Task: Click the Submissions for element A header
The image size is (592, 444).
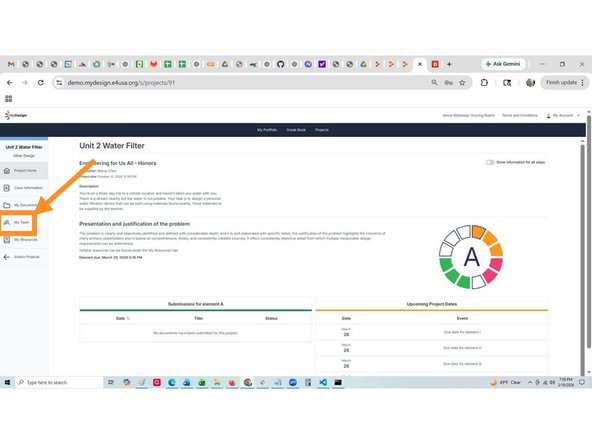Action: tap(196, 304)
